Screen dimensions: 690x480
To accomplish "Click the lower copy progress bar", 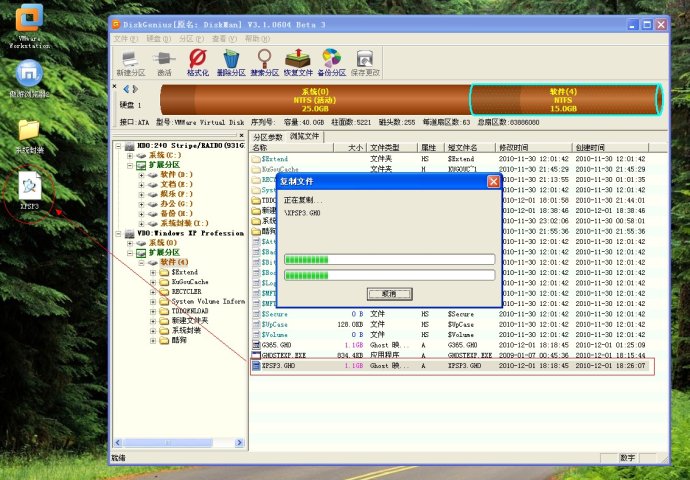I will coord(389,275).
